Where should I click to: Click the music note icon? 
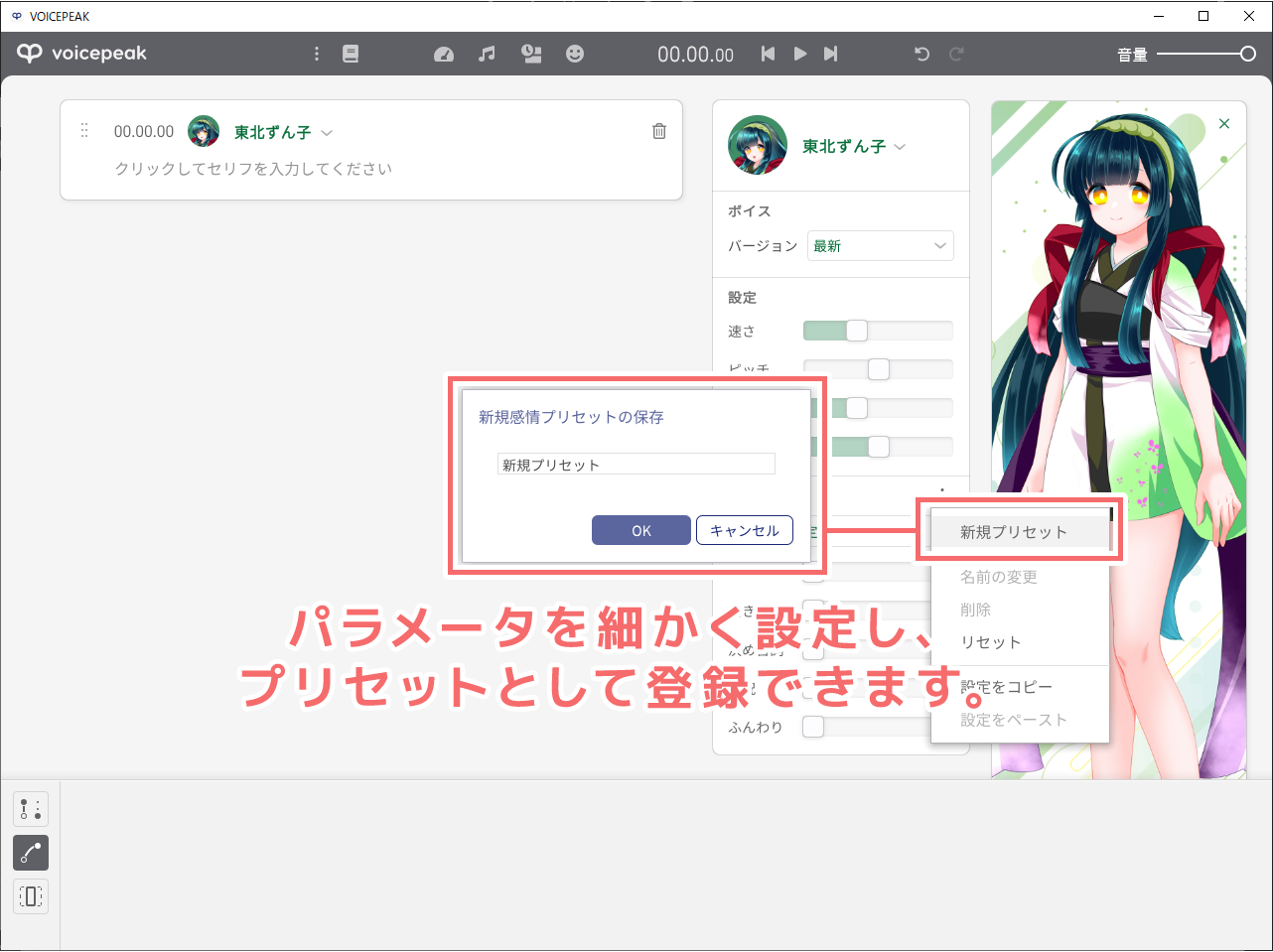click(487, 54)
